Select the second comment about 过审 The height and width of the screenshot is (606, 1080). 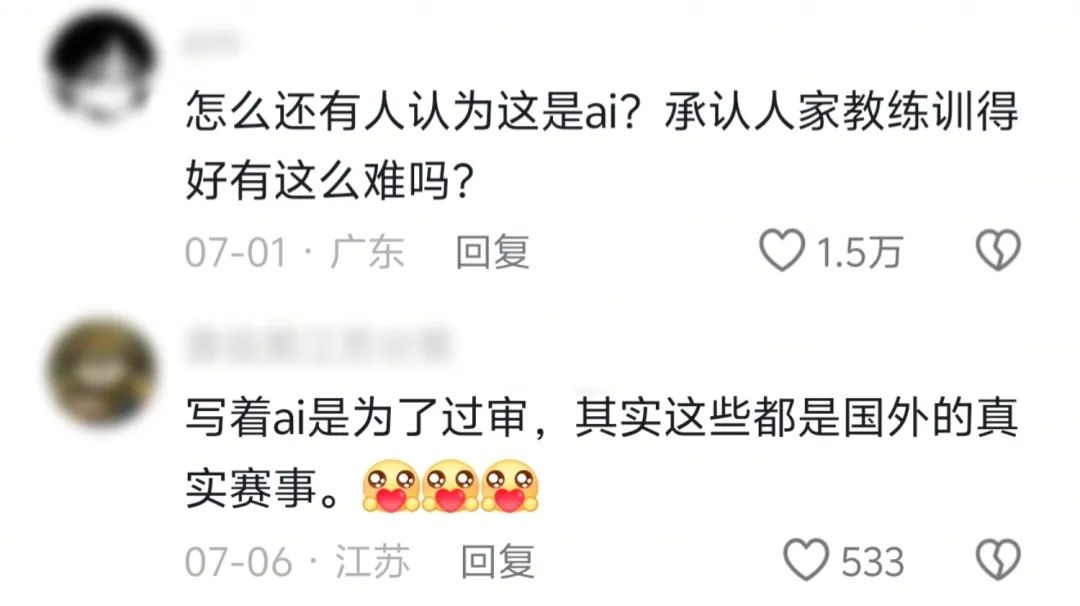601,452
